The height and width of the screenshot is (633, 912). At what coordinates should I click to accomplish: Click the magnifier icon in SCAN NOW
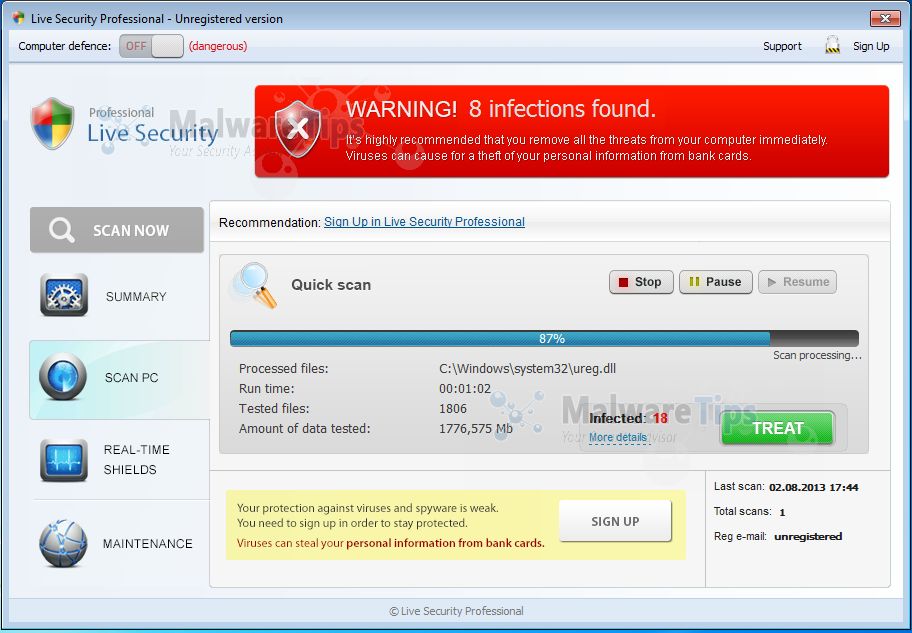pos(62,230)
